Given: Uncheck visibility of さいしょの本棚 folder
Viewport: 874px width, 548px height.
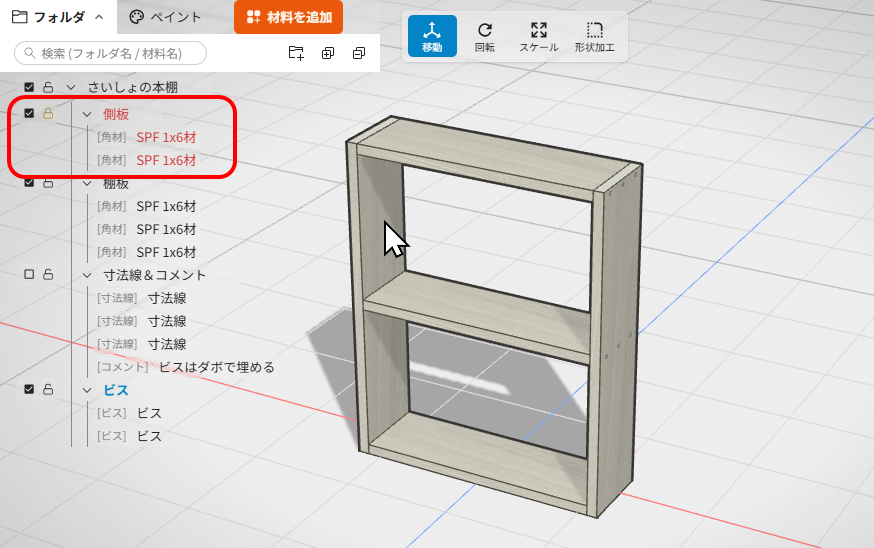Looking at the screenshot, I should point(29,88).
